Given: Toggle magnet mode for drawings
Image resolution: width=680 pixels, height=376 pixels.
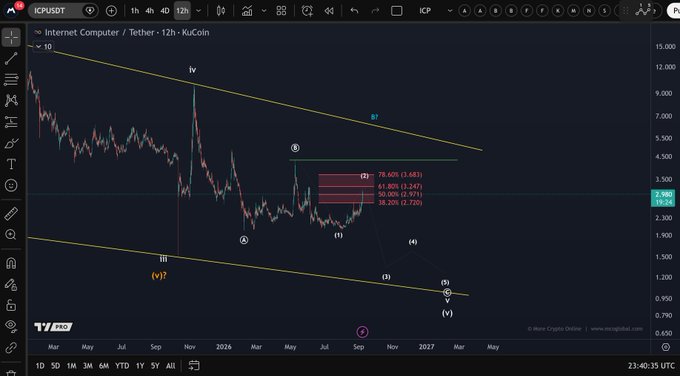Looking at the screenshot, I should [x=11, y=263].
